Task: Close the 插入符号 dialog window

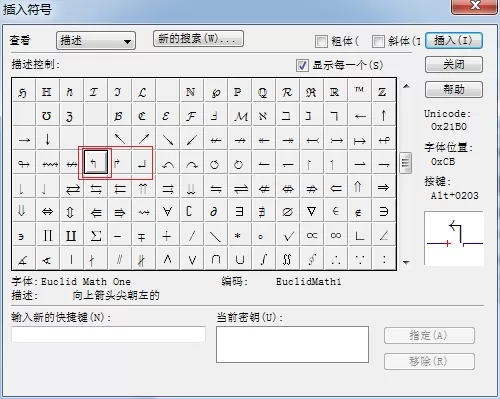Action: [x=475, y=6]
